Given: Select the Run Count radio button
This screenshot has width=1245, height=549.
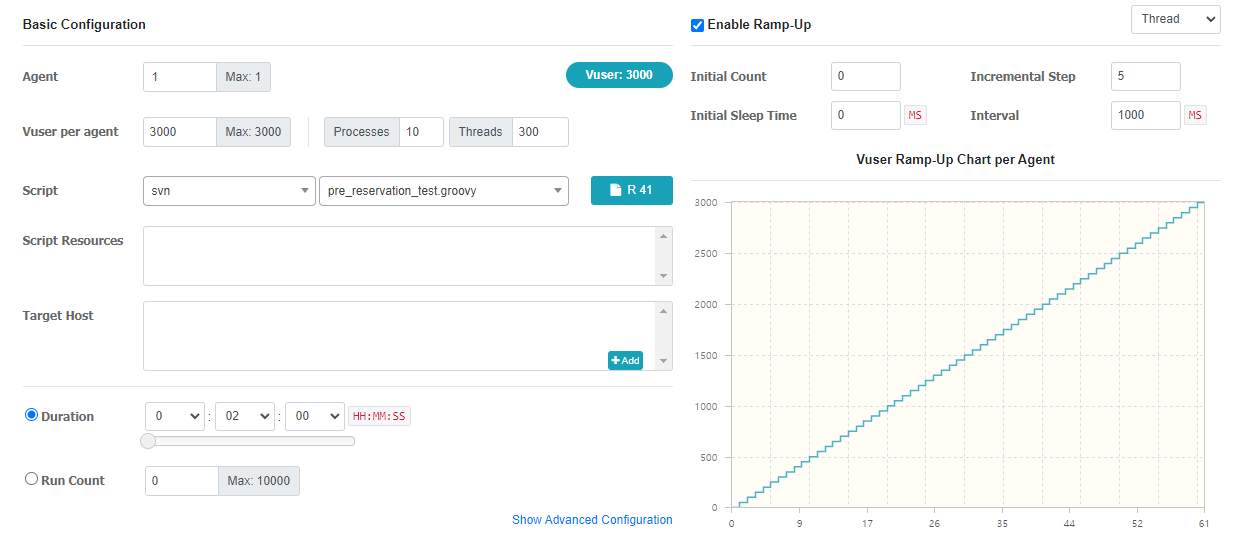Looking at the screenshot, I should click(31, 479).
